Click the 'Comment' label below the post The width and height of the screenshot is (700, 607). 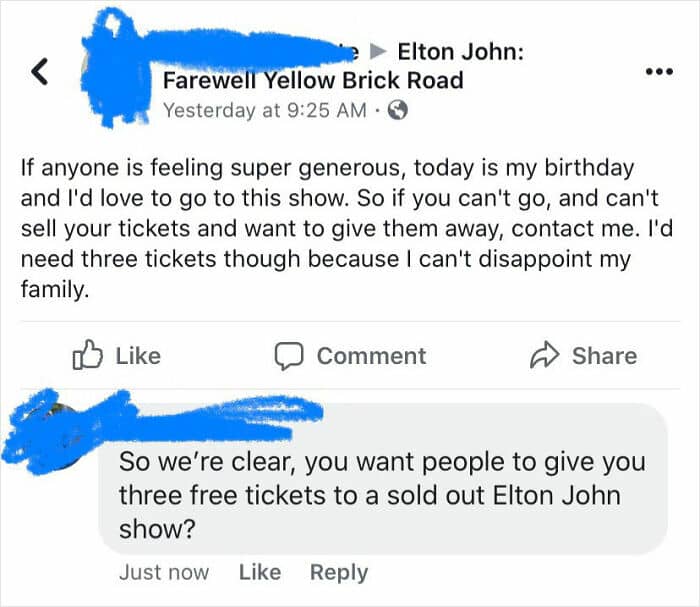pos(371,356)
